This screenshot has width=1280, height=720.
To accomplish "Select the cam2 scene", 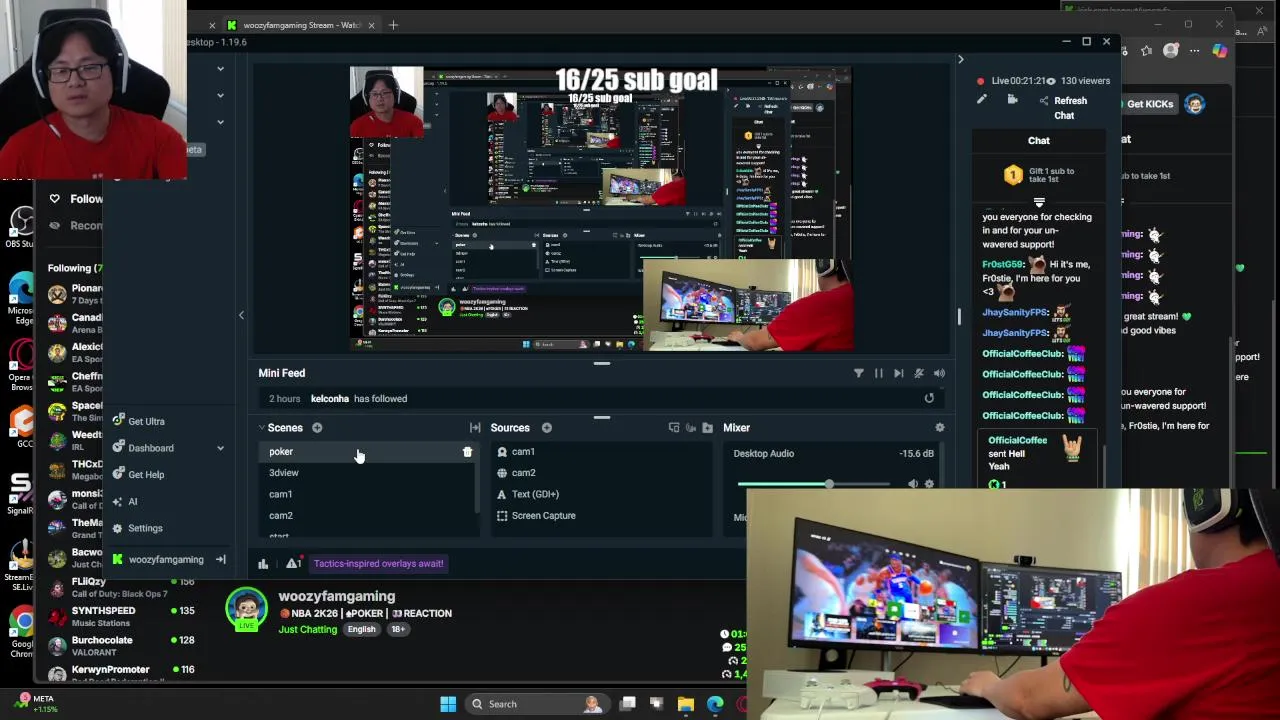I will 280,516.
